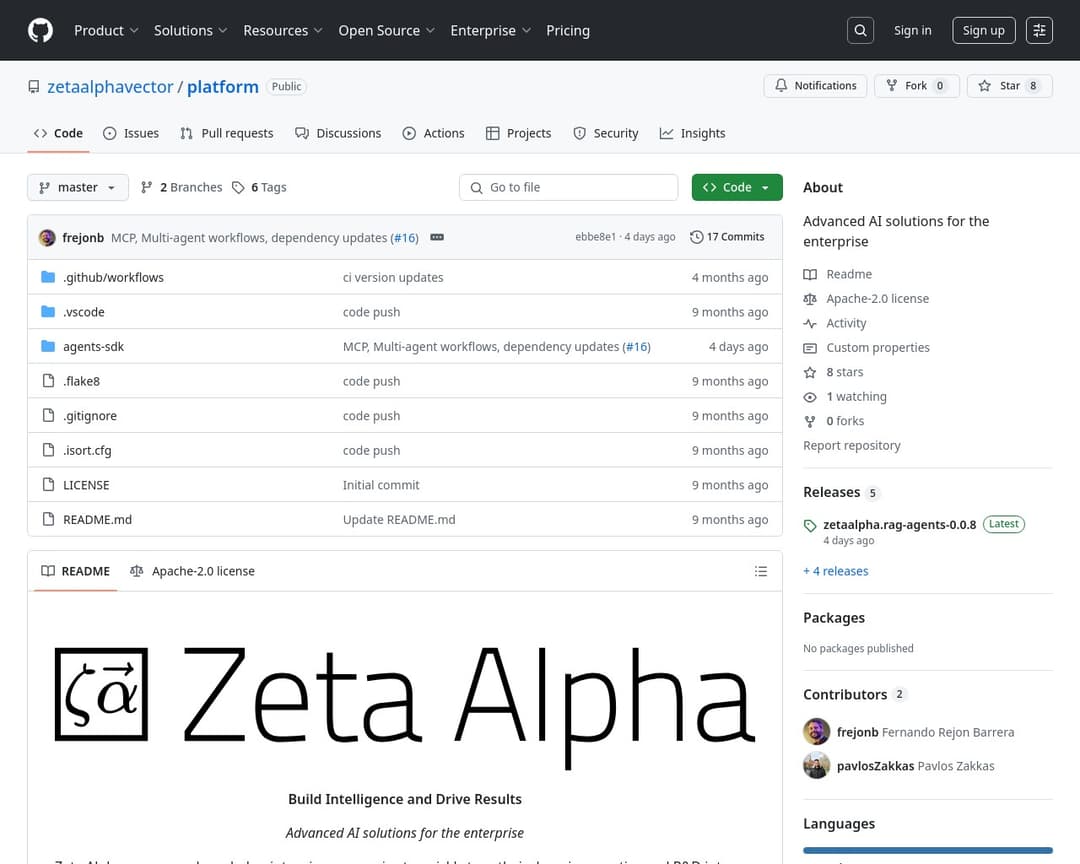The image size is (1080, 864).
Task: Switch to the Issues tab
Action: [131, 134]
